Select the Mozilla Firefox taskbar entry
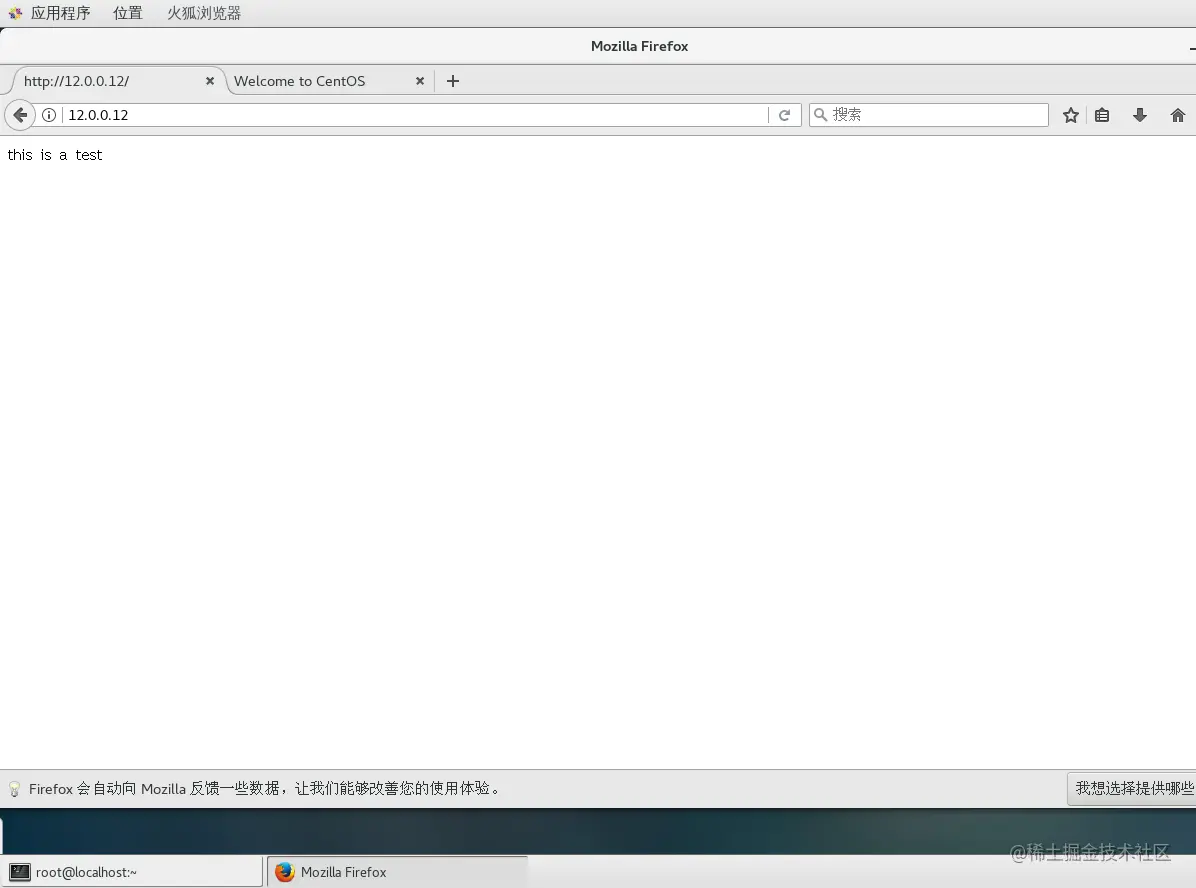Image resolution: width=1196 pixels, height=888 pixels. coord(397,872)
